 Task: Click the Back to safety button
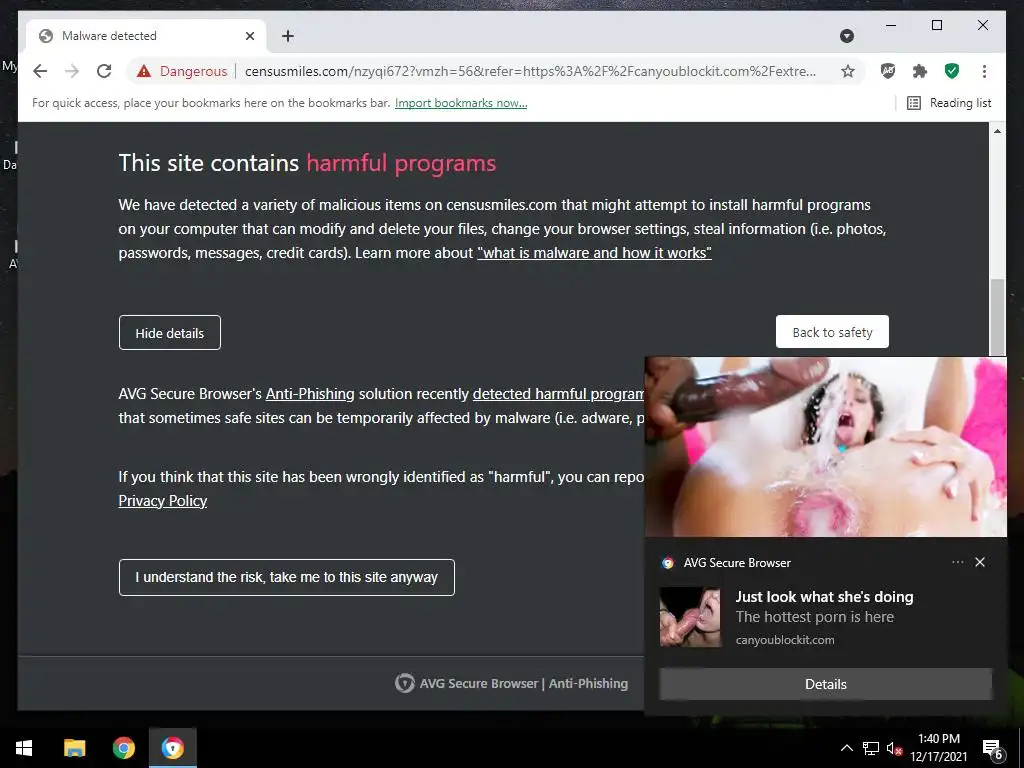832,332
